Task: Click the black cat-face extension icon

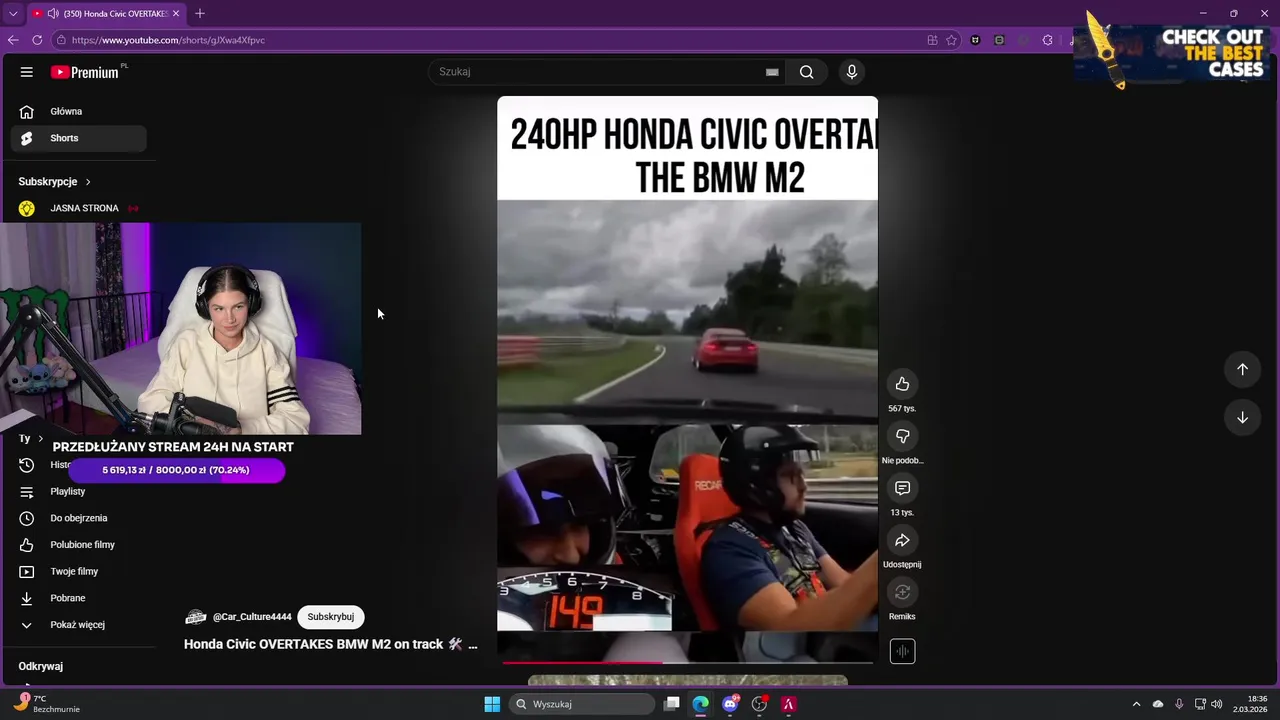Action: coord(975,40)
